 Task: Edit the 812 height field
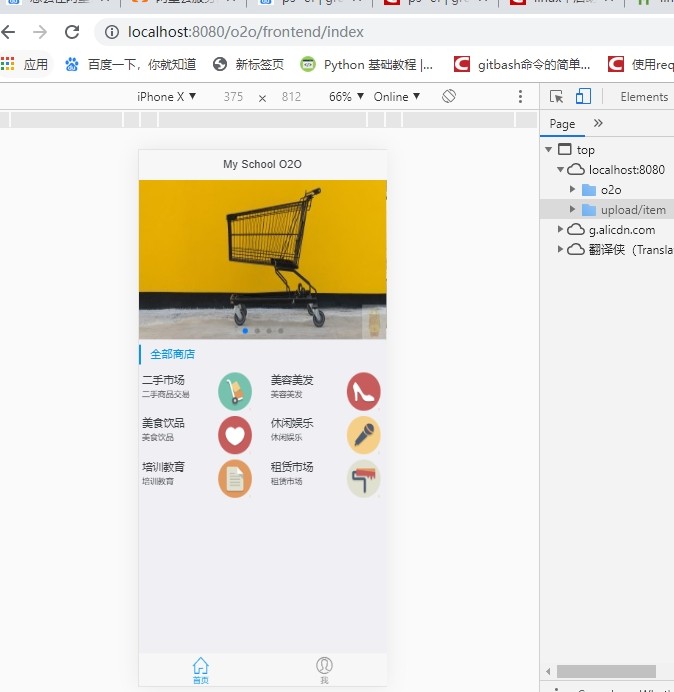tap(291, 97)
